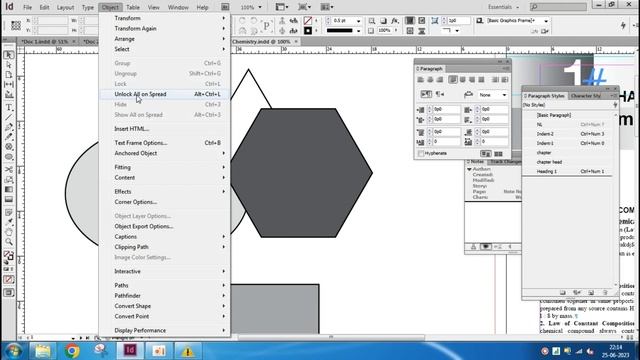Select the Pencil tool
640x360 pixels.
9,137
